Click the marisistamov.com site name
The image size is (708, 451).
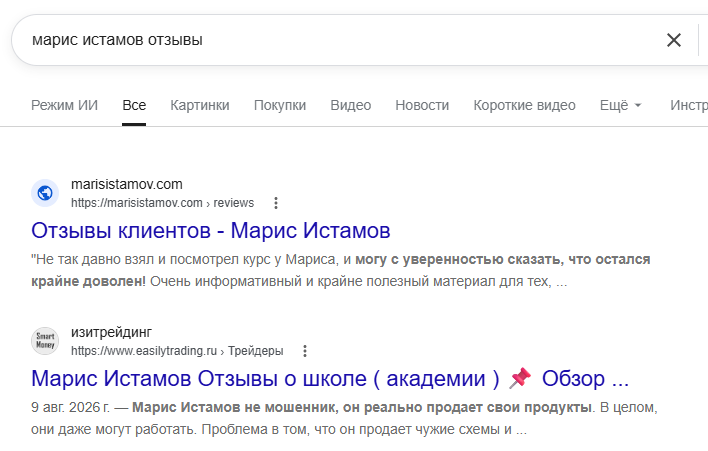[127, 184]
